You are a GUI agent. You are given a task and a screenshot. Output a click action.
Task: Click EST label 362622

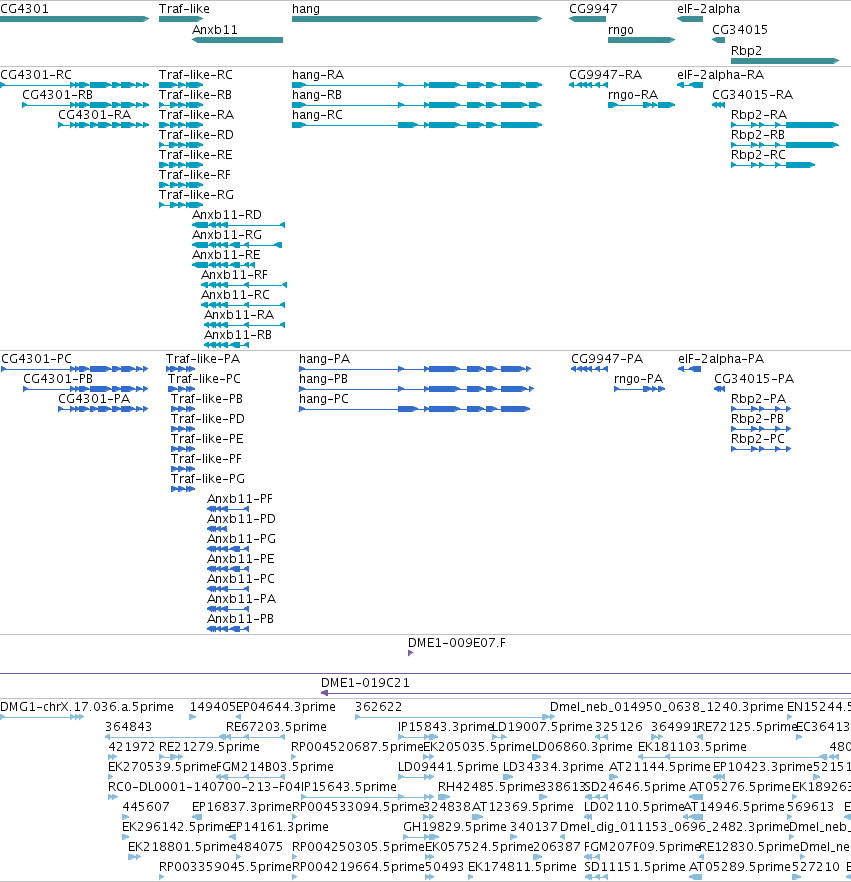pos(379,707)
